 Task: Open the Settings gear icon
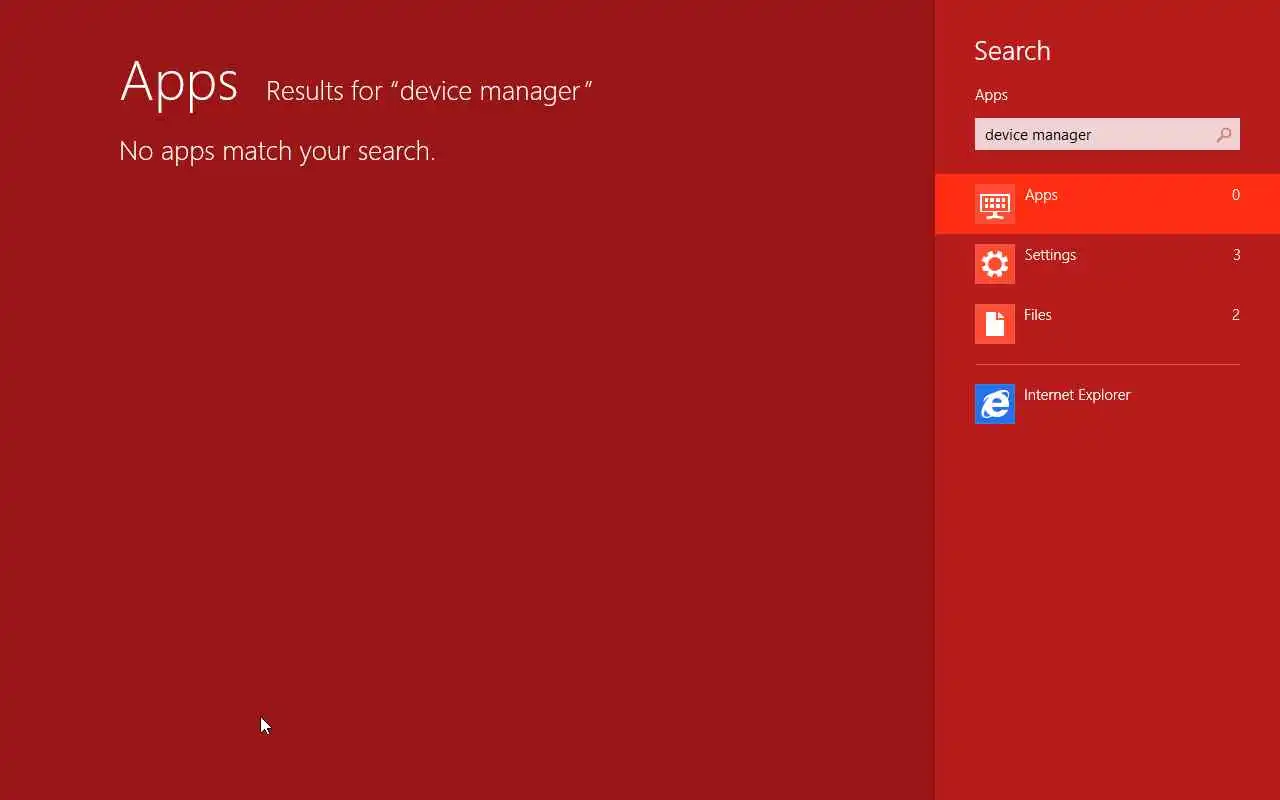pyautogui.click(x=994, y=264)
